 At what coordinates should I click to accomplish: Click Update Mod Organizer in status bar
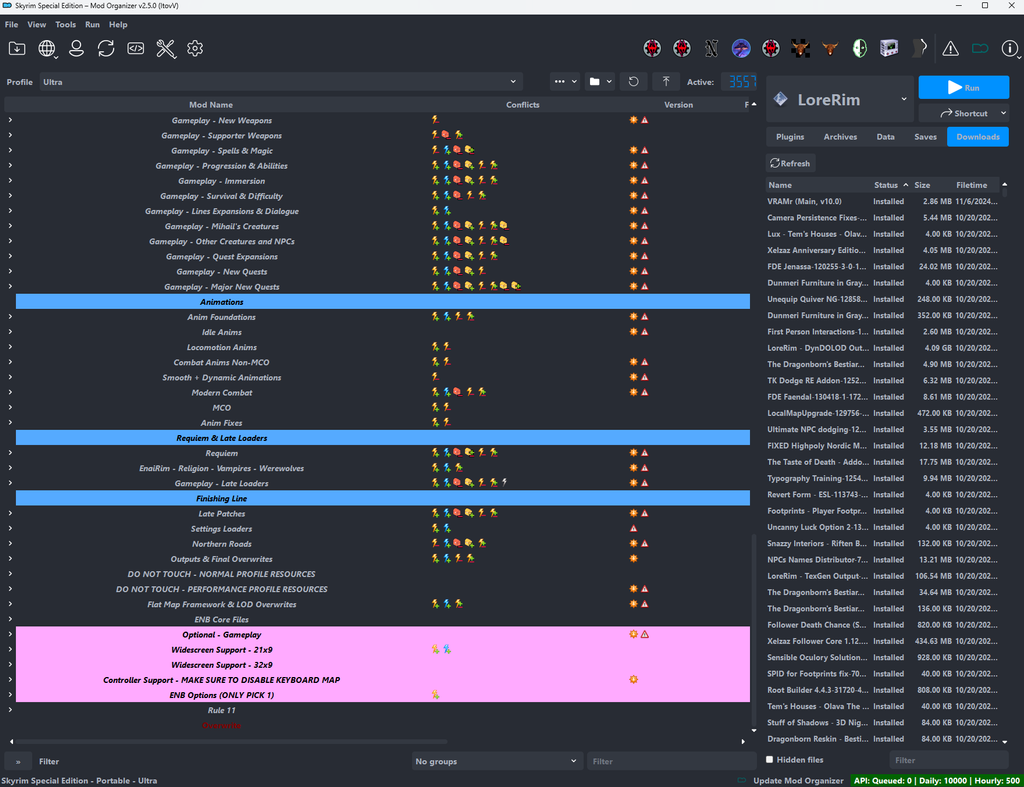point(799,780)
